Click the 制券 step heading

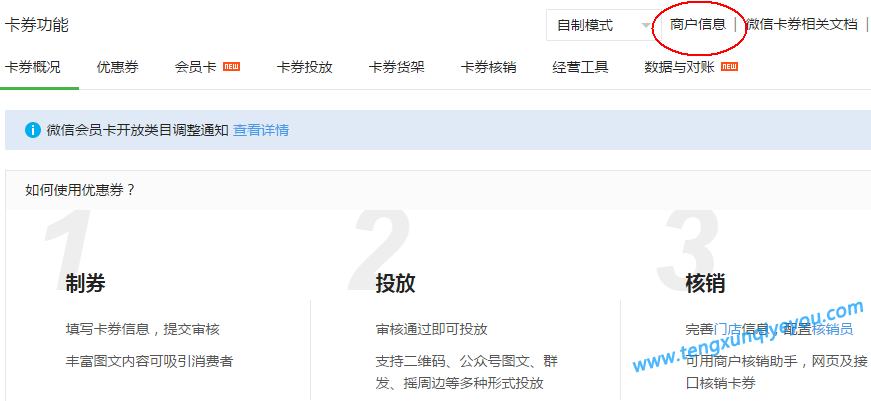[85, 284]
